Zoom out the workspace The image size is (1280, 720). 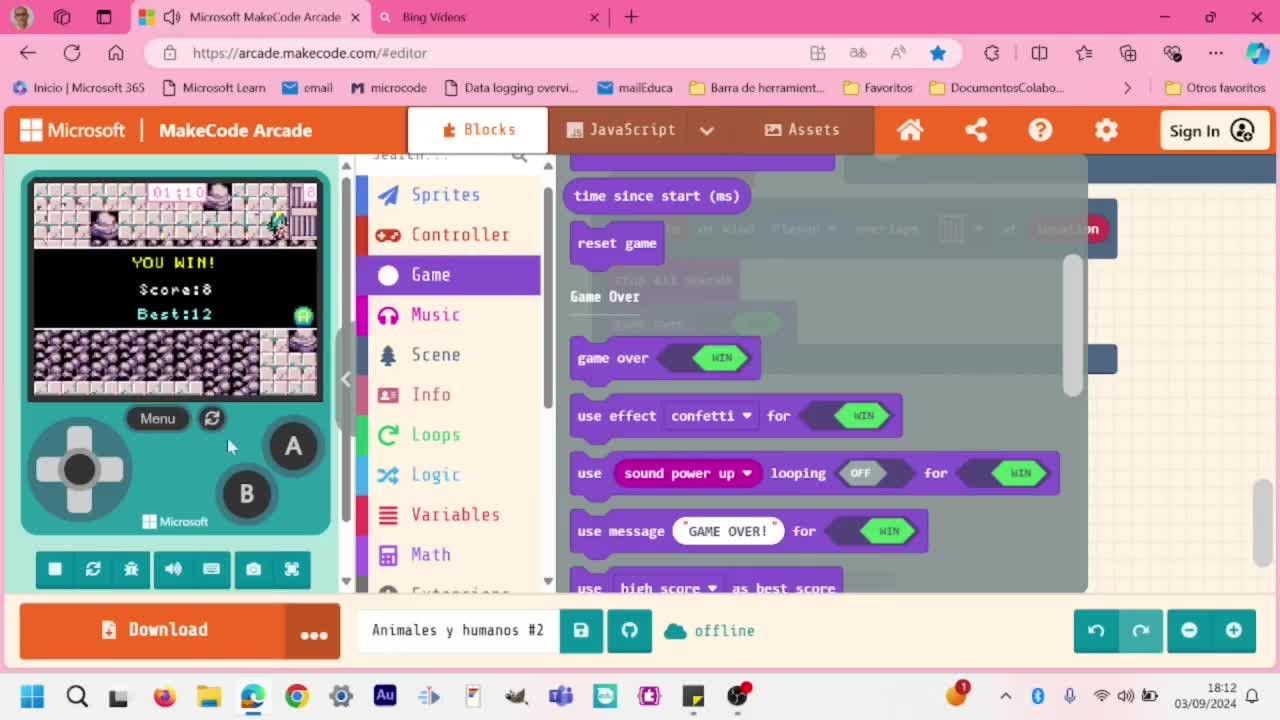(1189, 631)
